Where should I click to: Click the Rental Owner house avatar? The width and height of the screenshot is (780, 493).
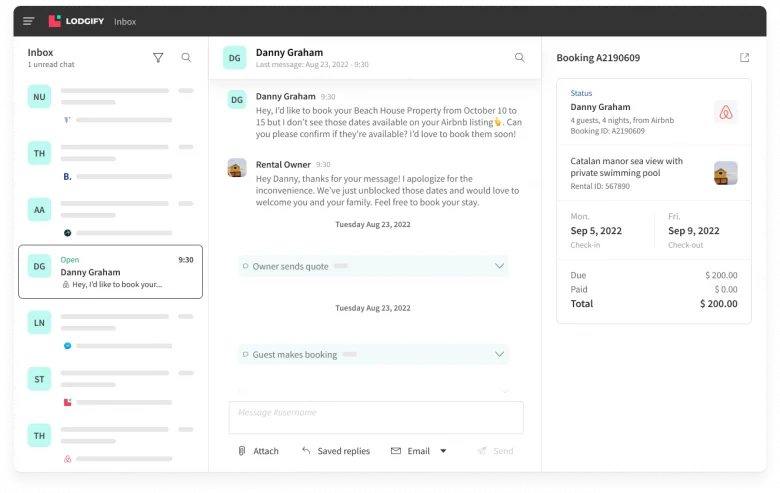pos(237,168)
